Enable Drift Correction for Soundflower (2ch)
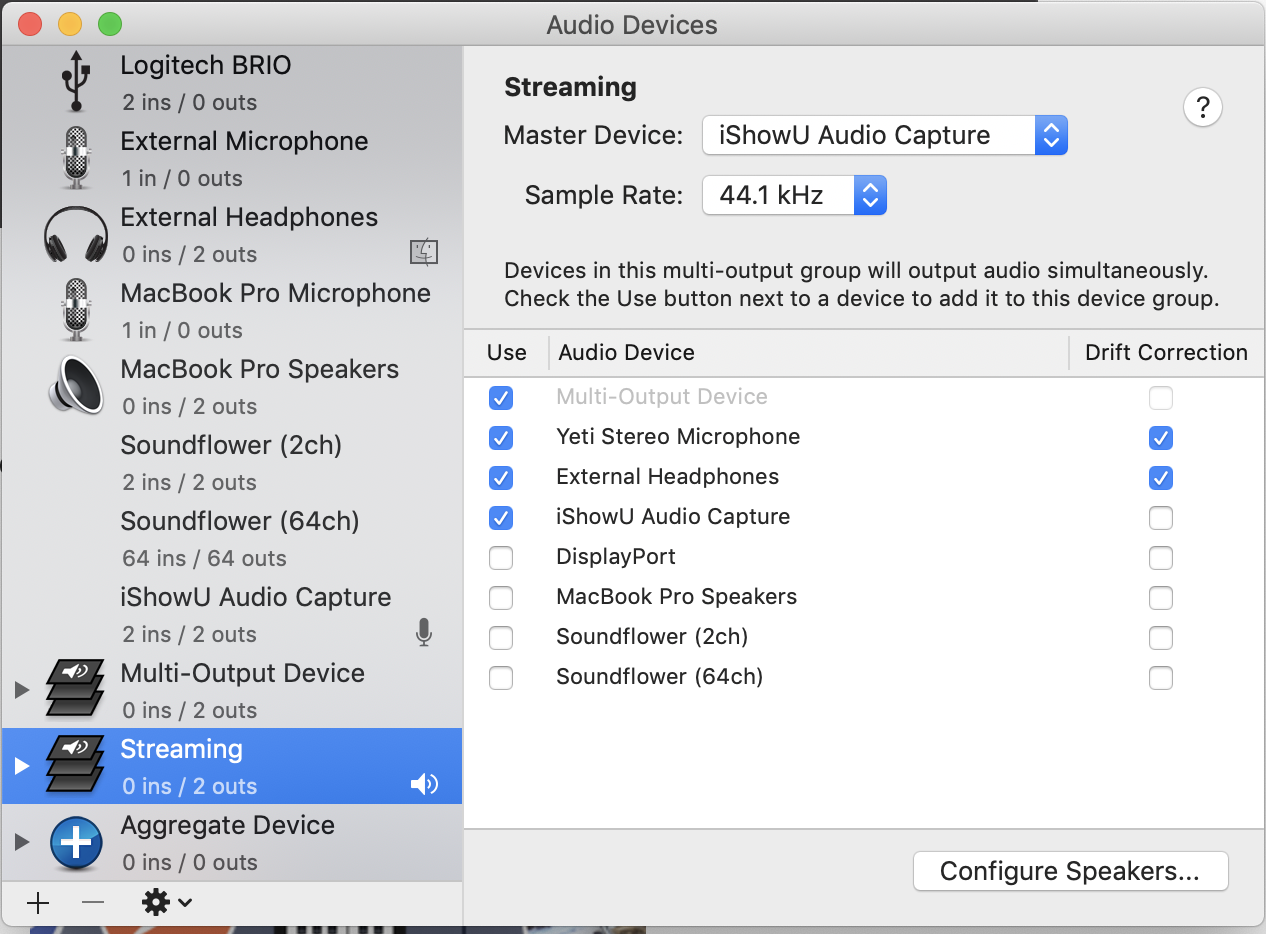The height and width of the screenshot is (934, 1266). pyautogui.click(x=1160, y=638)
